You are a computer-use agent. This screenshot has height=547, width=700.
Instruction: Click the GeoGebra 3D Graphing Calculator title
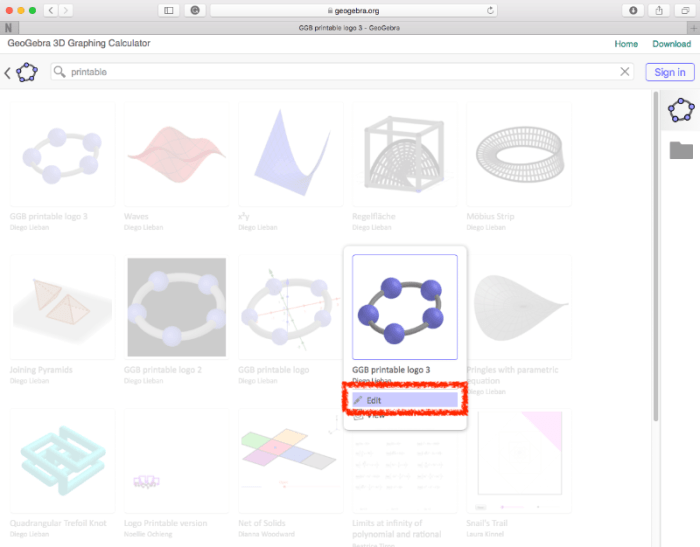pyautogui.click(x=79, y=43)
